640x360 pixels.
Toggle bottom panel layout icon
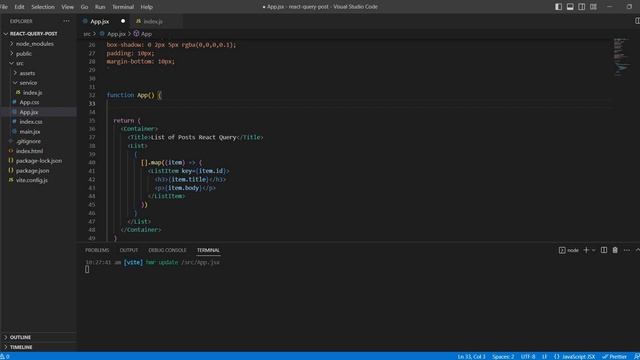point(570,7)
